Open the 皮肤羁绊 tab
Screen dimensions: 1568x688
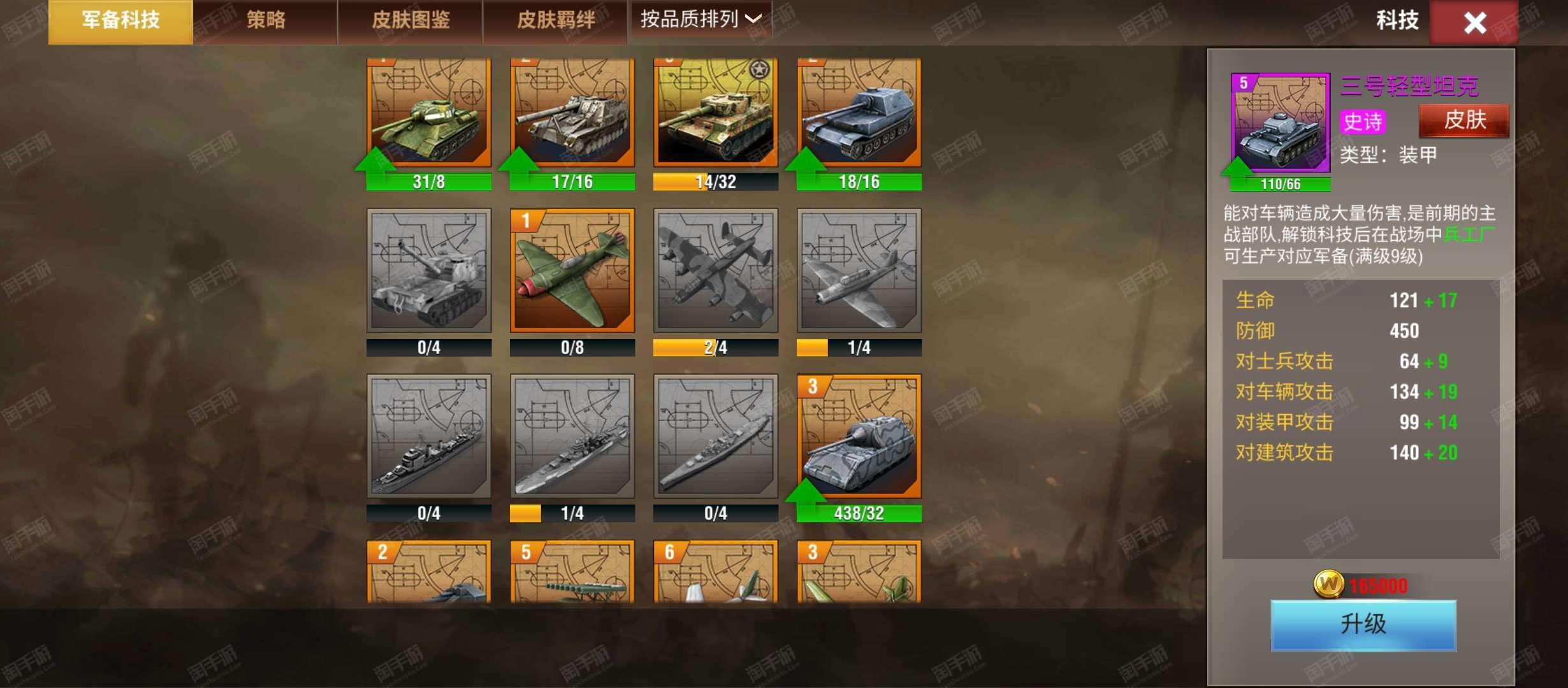click(555, 21)
